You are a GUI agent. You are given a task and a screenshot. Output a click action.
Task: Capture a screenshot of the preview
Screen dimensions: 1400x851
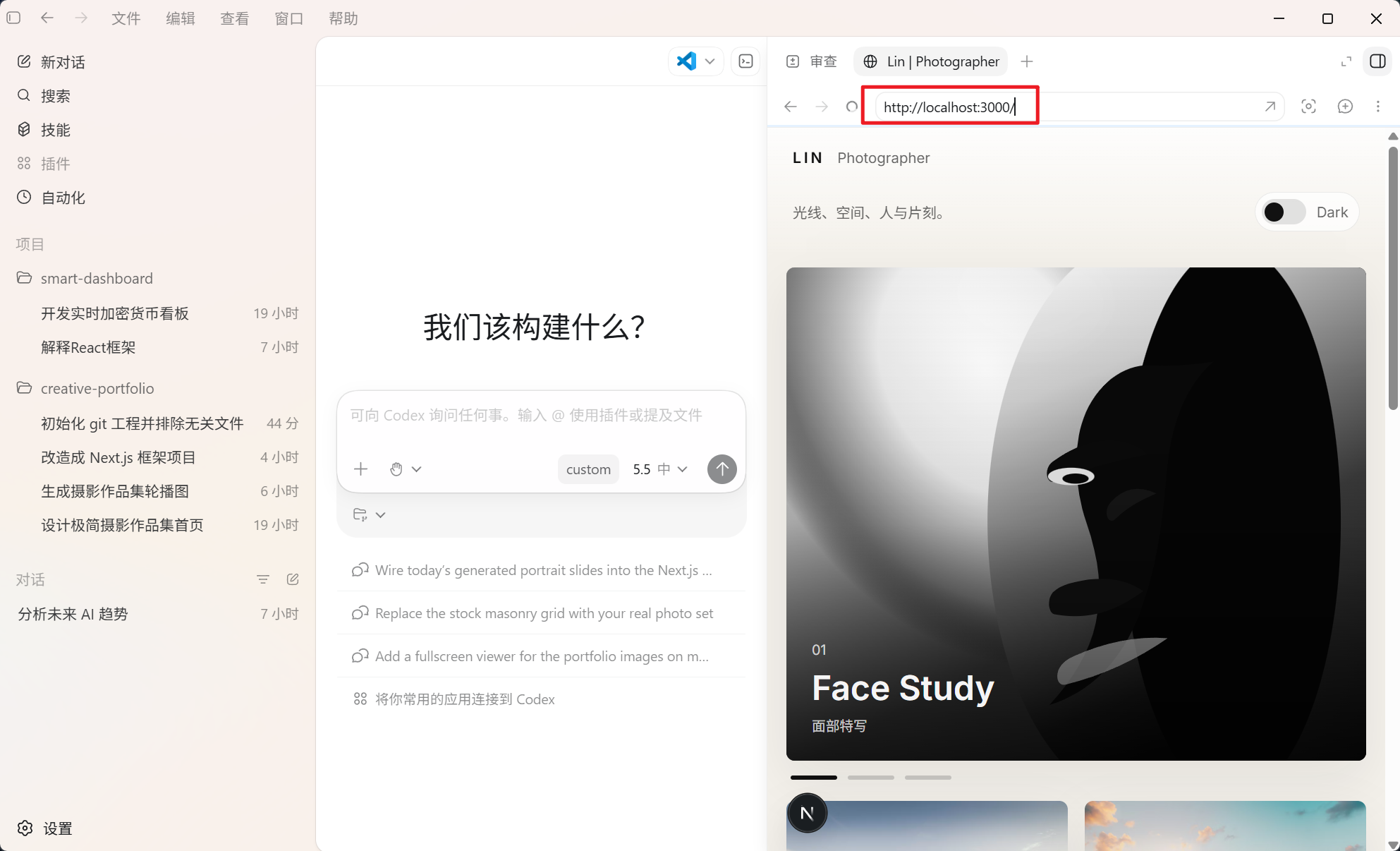coord(1308,107)
